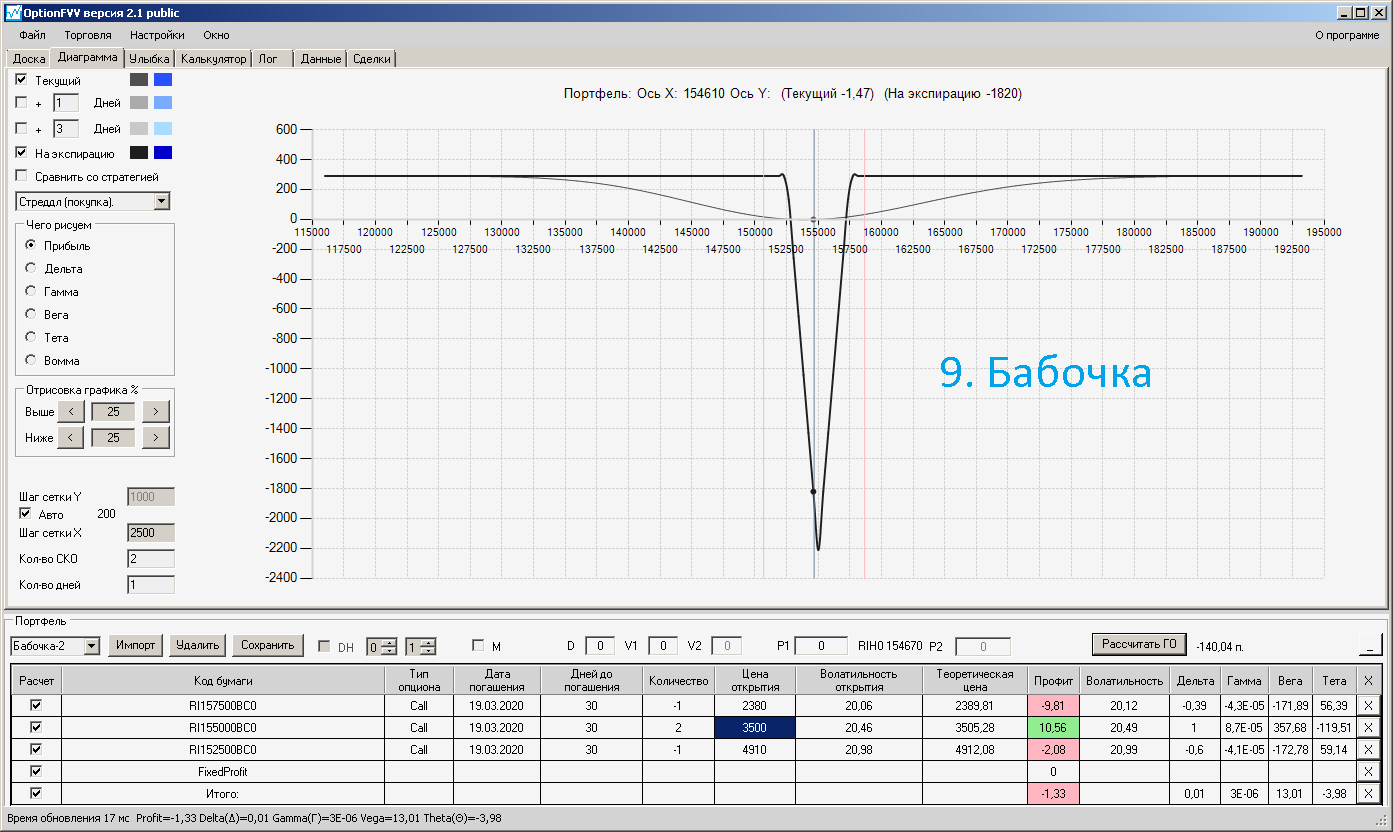Click the blue color swatch for 'Текущий'
The width and height of the screenshot is (1393, 832).
tap(163, 80)
